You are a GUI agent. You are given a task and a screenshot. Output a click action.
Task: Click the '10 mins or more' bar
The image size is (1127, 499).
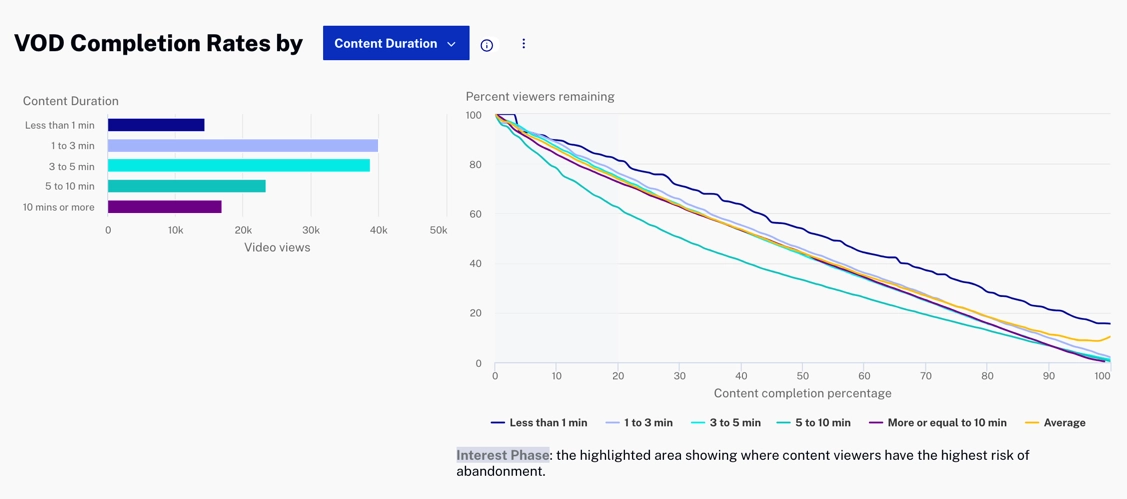pyautogui.click(x=164, y=207)
